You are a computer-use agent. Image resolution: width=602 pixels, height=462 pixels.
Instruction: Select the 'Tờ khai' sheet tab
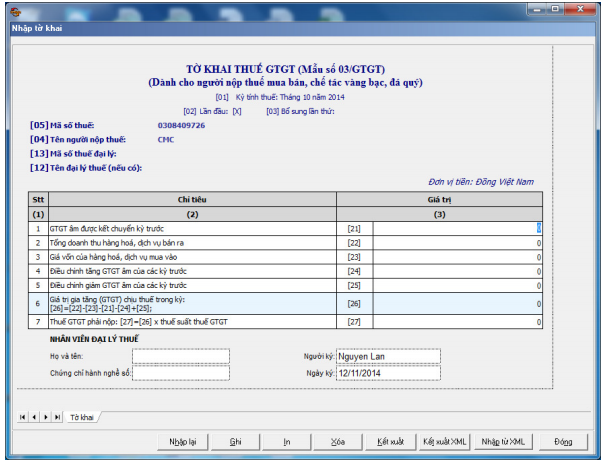click(82, 415)
